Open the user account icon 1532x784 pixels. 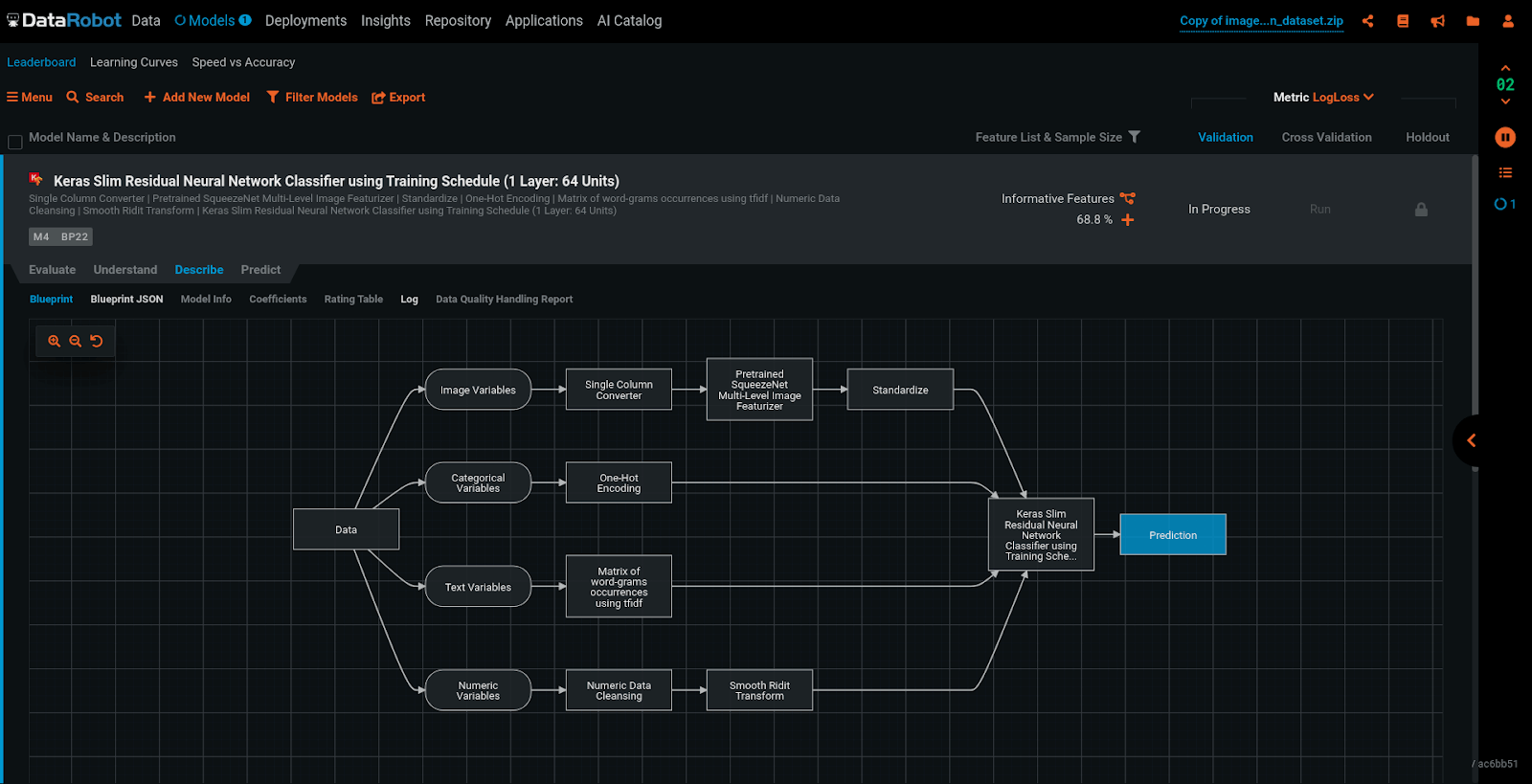tap(1508, 21)
